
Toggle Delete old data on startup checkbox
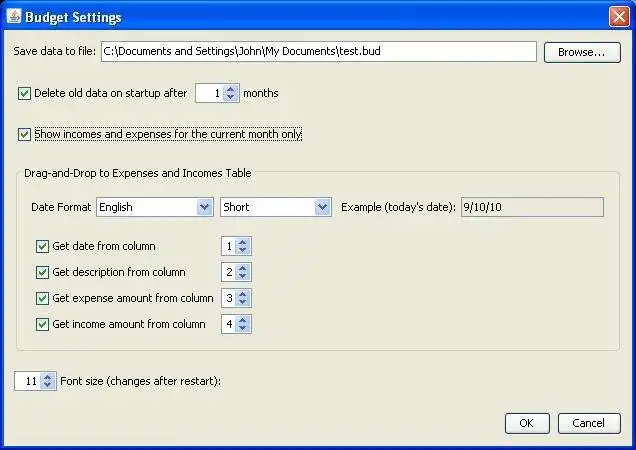click(25, 94)
